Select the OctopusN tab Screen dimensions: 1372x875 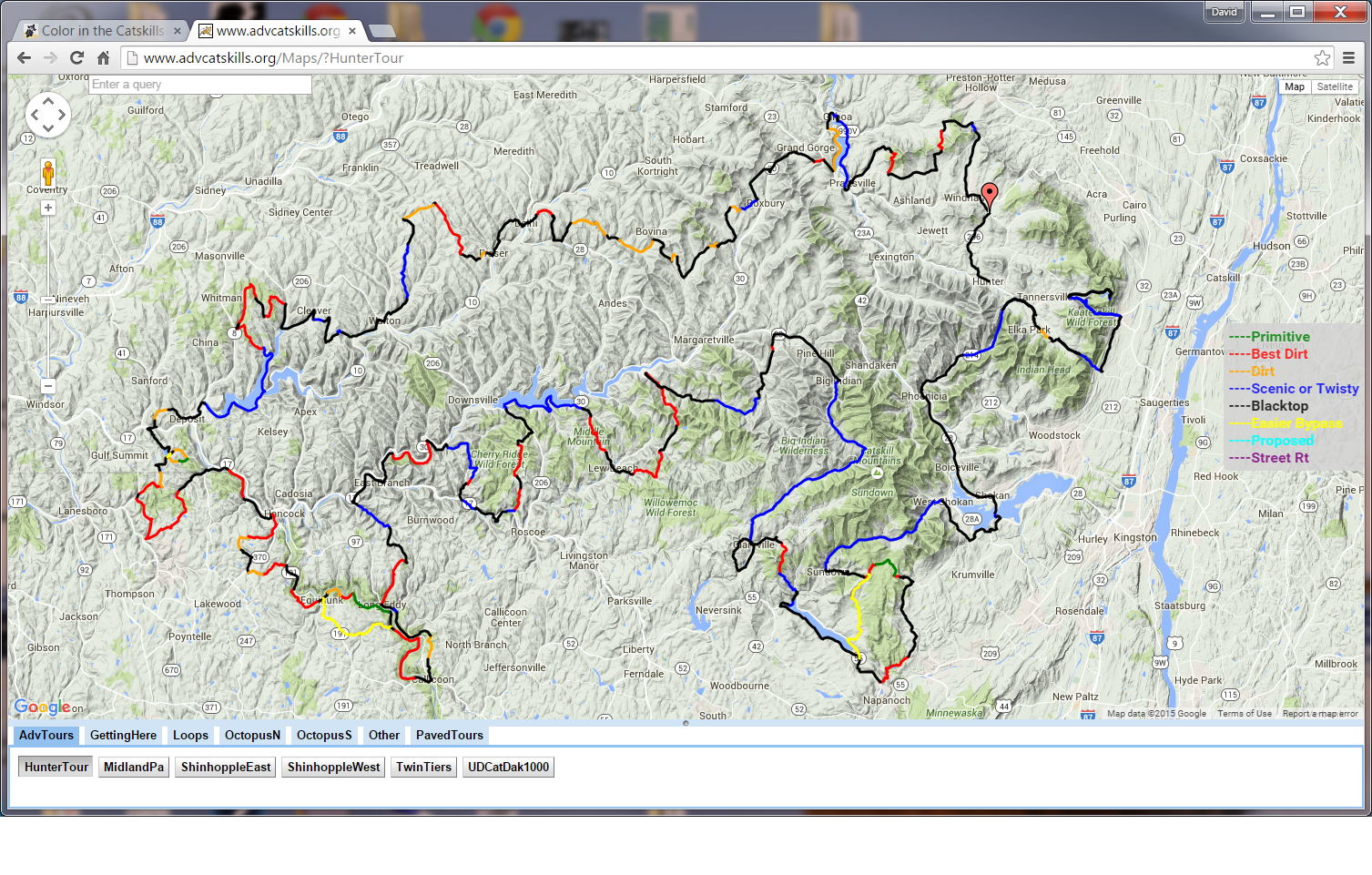coord(252,736)
